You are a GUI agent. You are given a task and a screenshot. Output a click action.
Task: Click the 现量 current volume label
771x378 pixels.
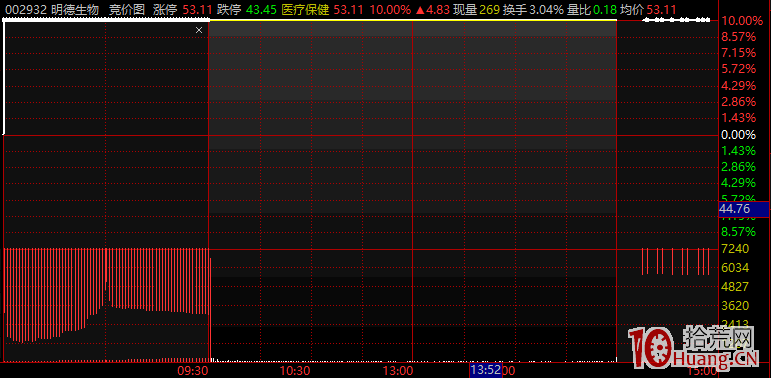pos(464,9)
